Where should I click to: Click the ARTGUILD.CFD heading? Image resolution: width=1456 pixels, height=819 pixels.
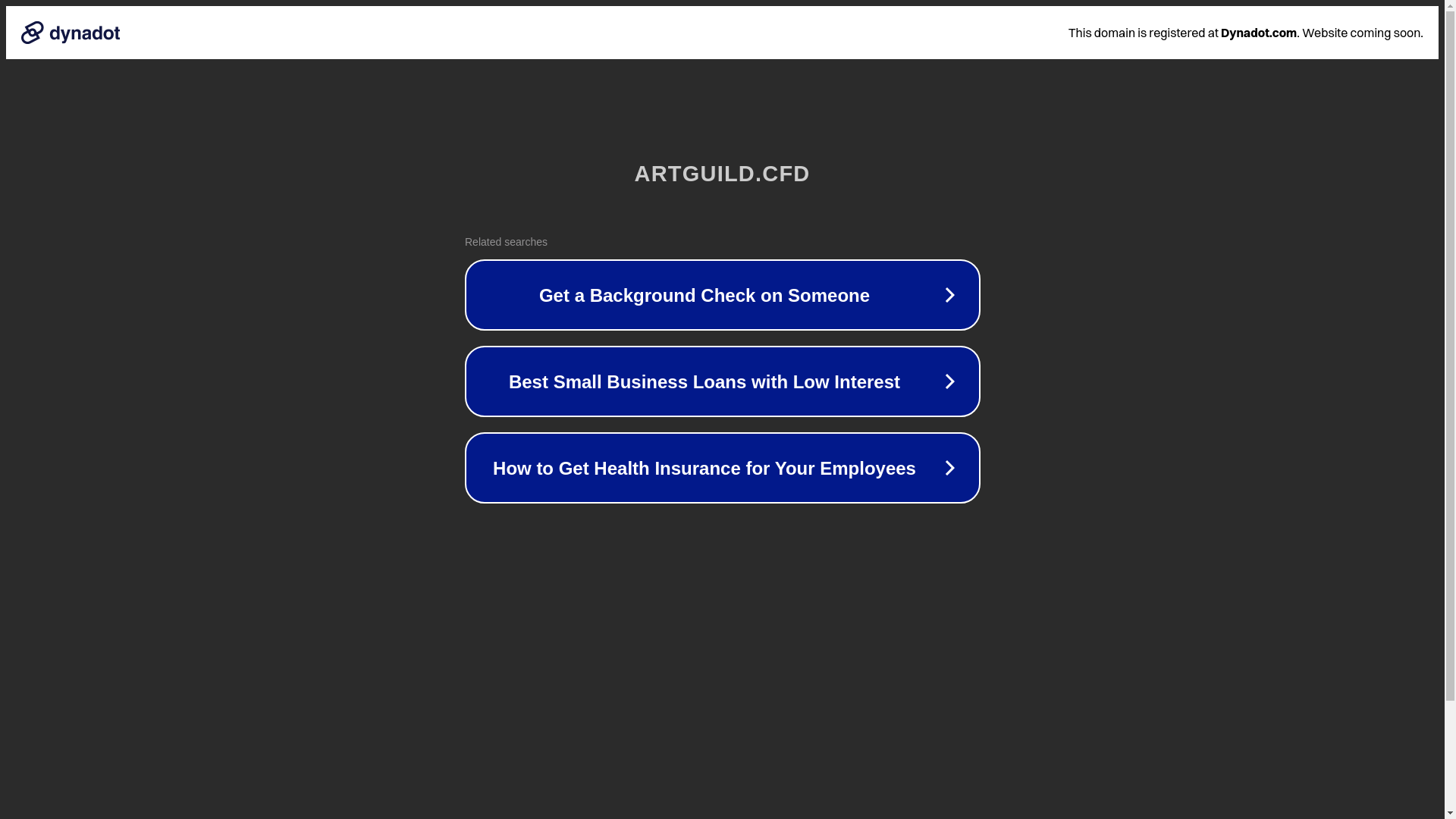click(x=722, y=174)
